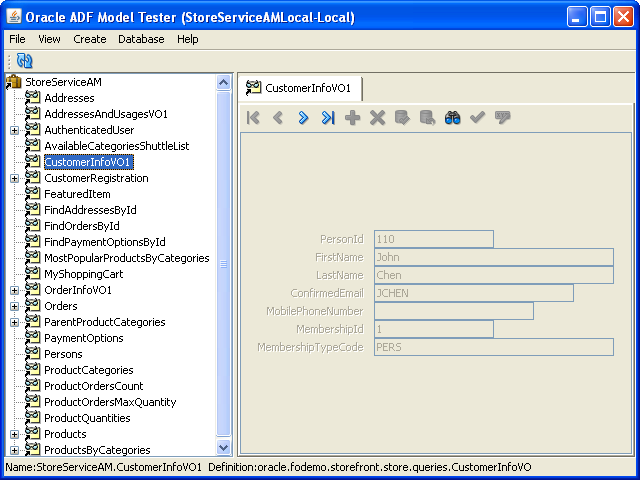Click the database commit icon

tap(402, 118)
